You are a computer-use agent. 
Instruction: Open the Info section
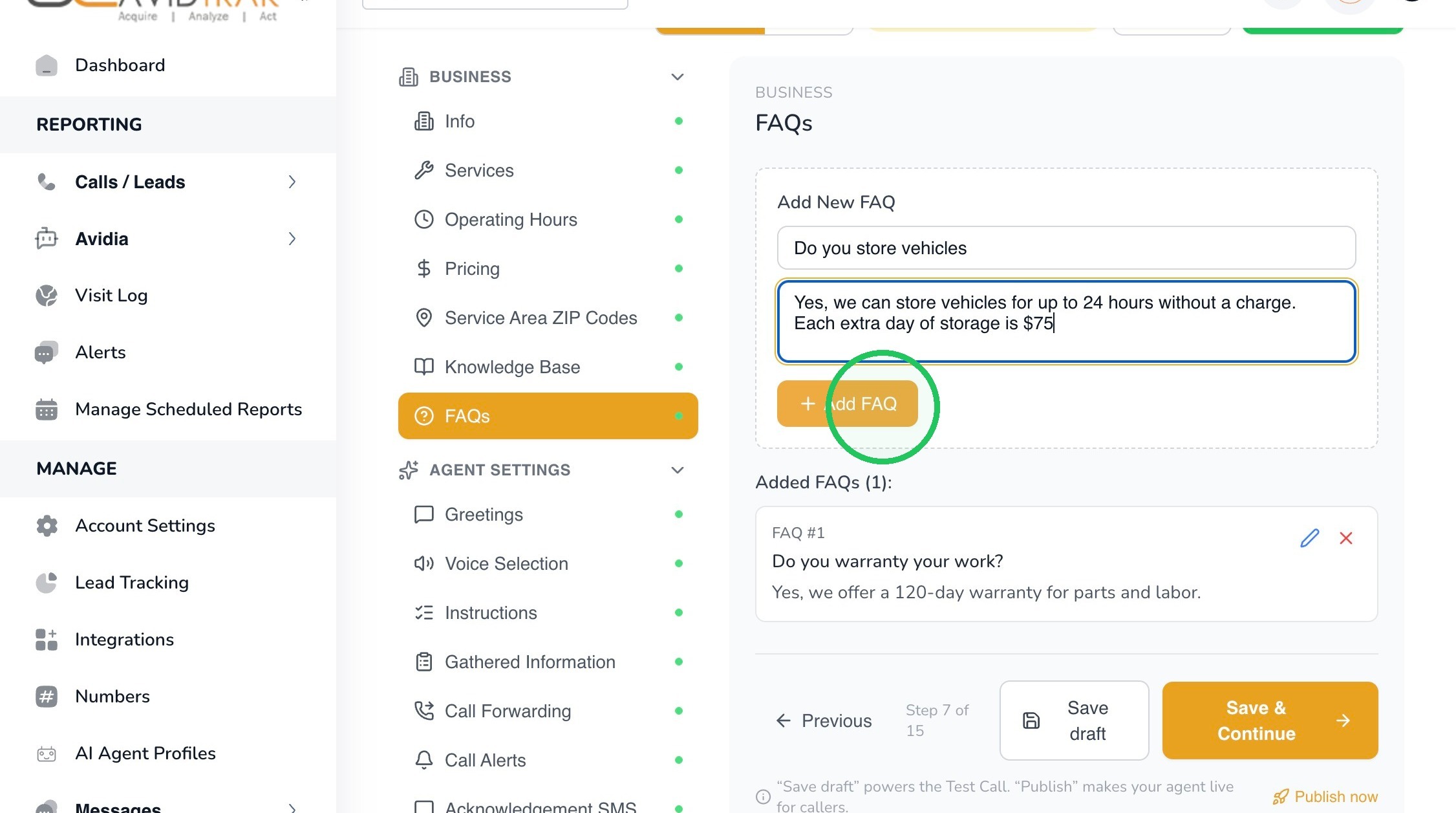point(548,121)
